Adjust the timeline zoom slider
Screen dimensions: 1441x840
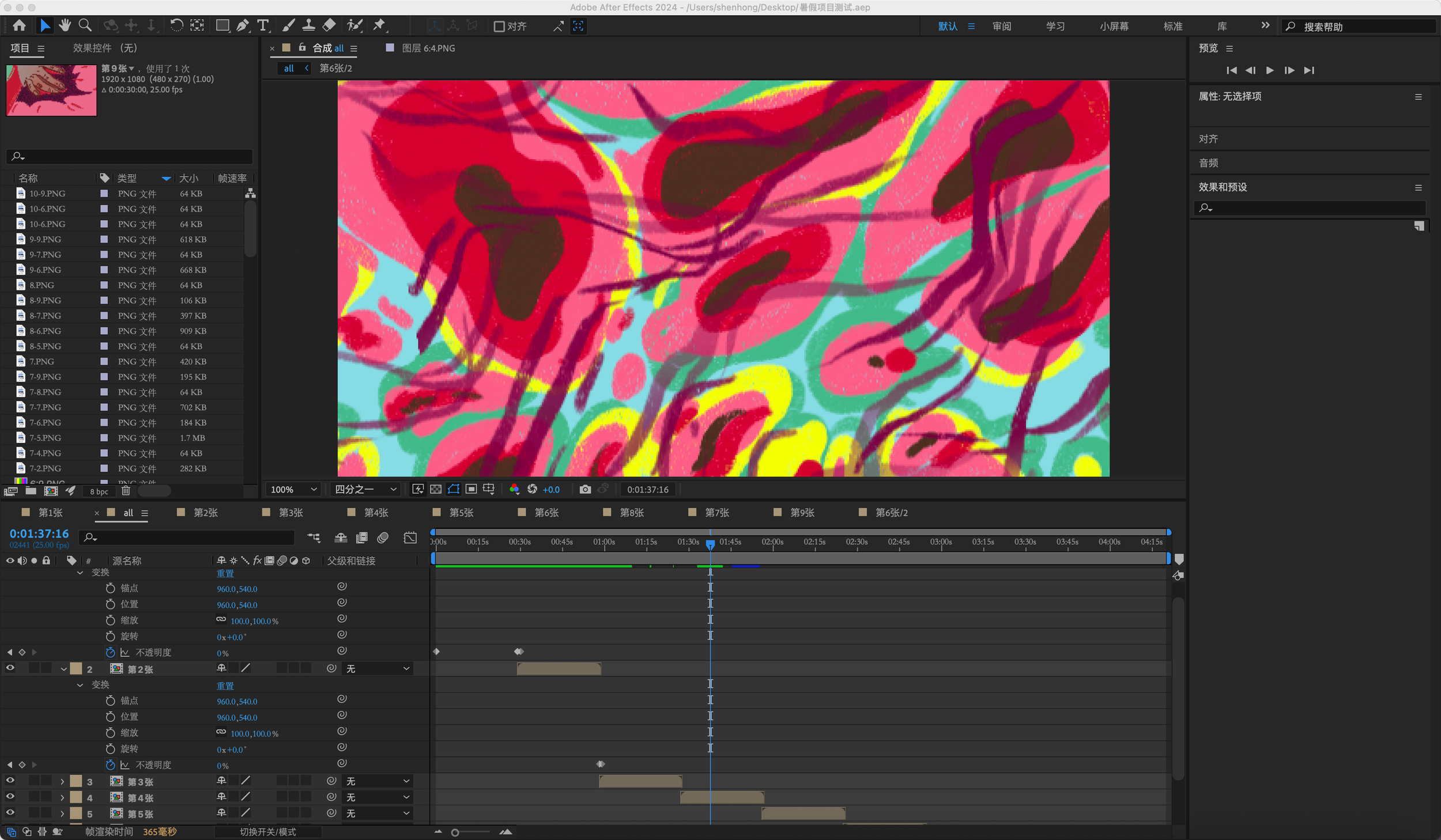(455, 832)
